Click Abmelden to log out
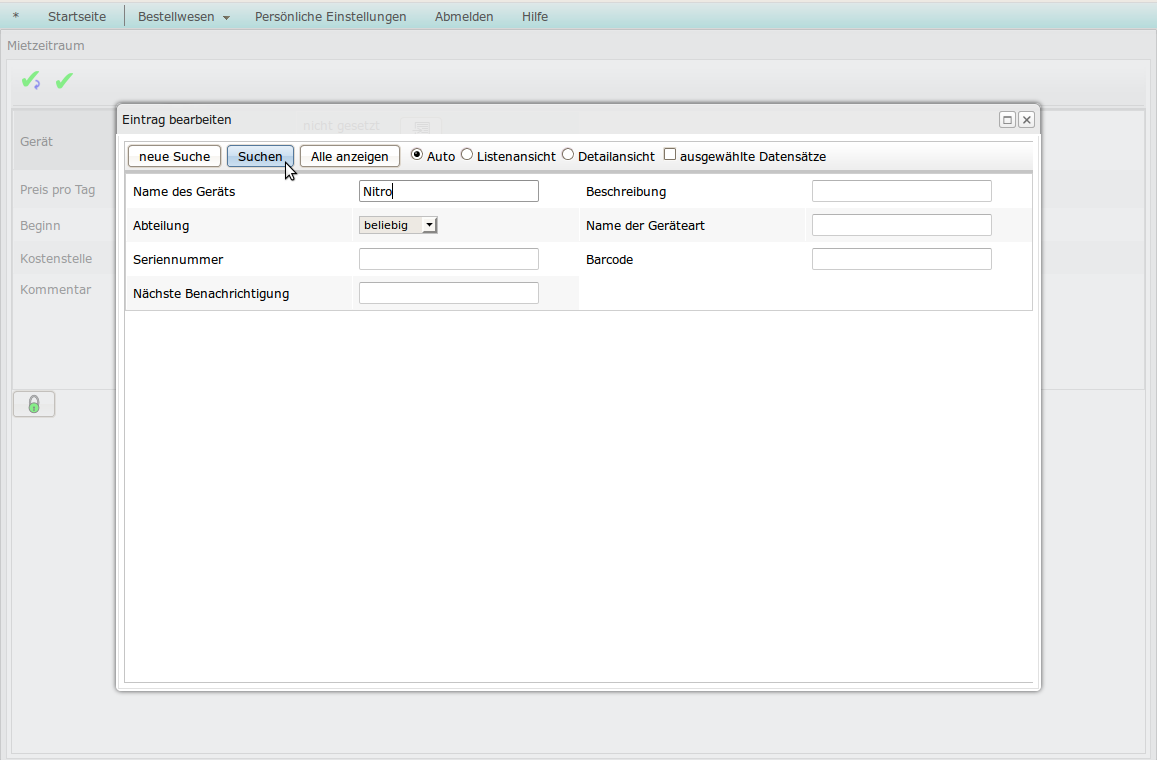Image resolution: width=1157 pixels, height=760 pixels. [x=464, y=17]
